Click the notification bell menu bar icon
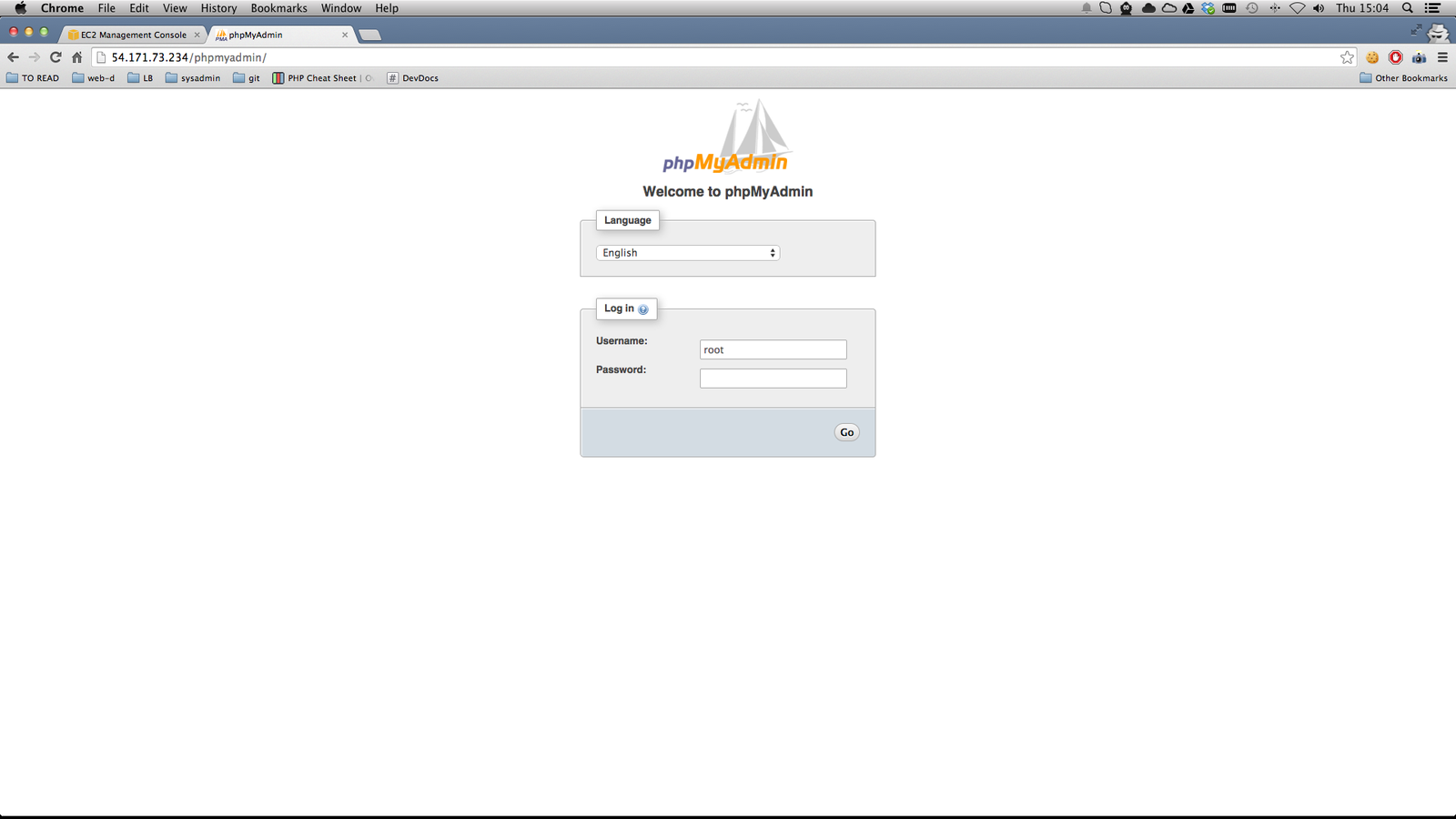1456x819 pixels. pyautogui.click(x=1087, y=8)
